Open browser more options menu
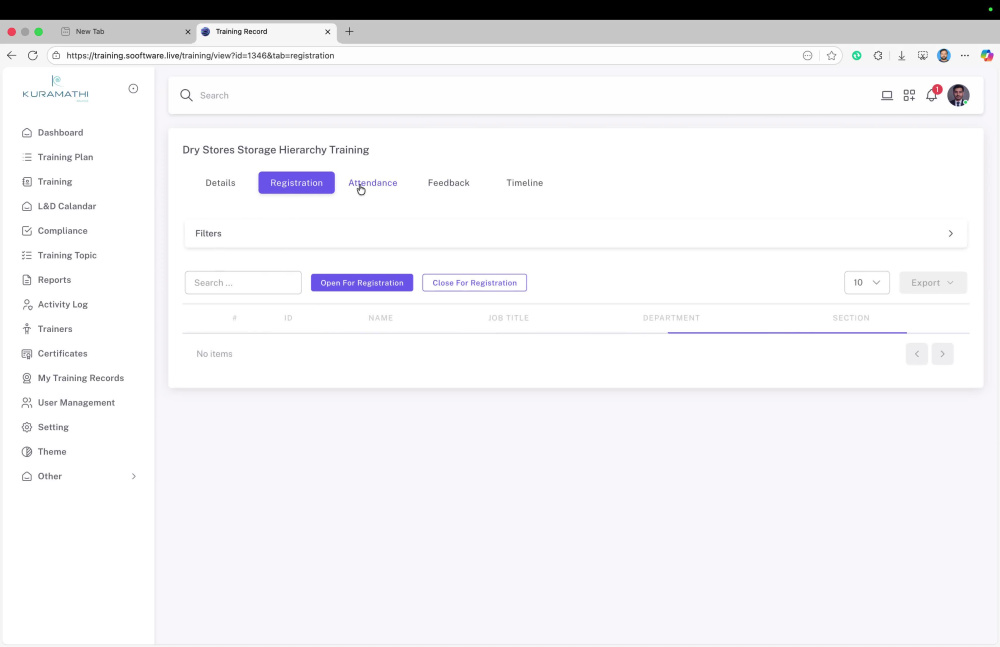This screenshot has width=1000, height=647. click(965, 56)
